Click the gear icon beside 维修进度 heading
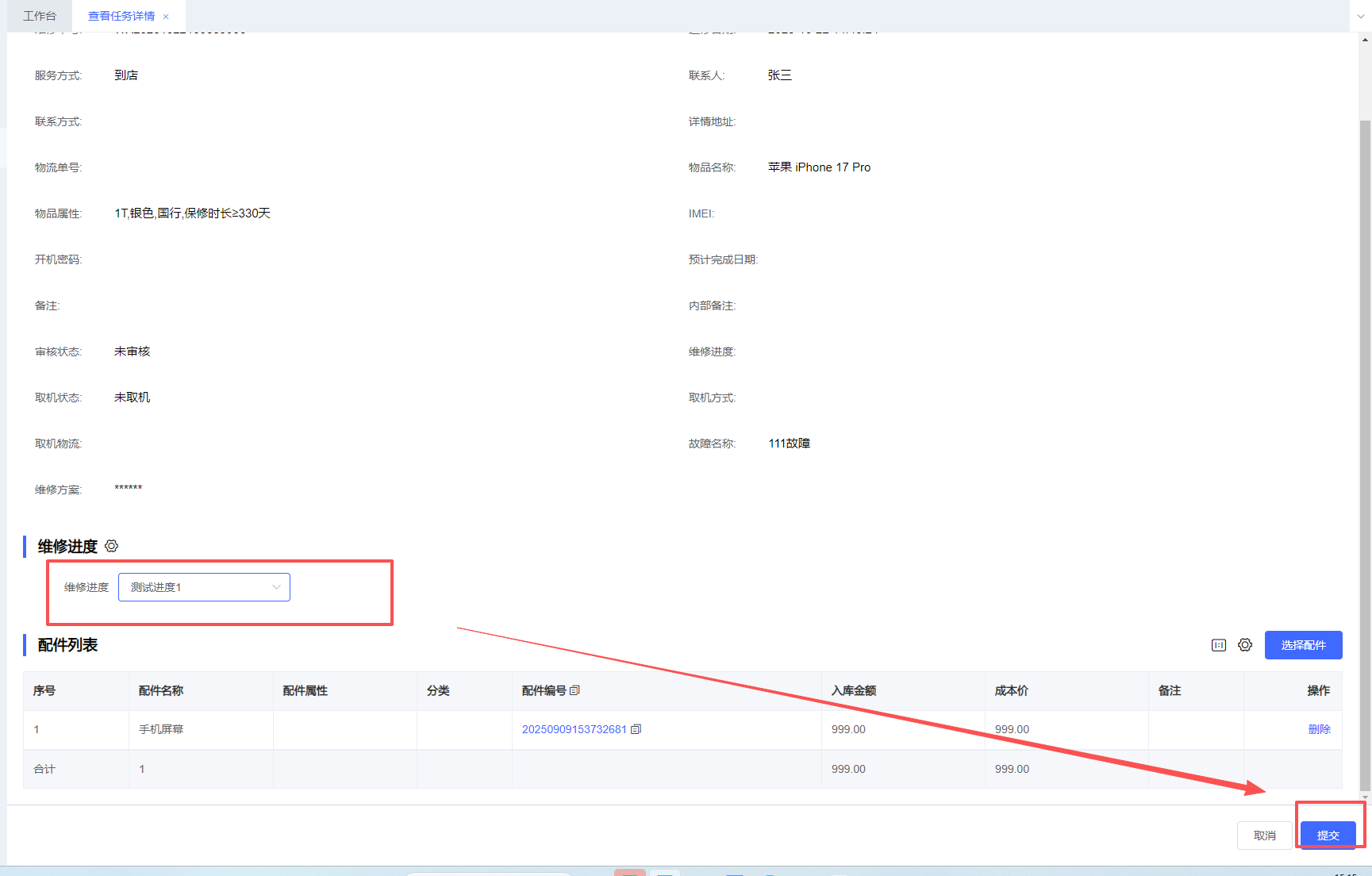Screen dimensions: 1372x876 [x=112, y=546]
